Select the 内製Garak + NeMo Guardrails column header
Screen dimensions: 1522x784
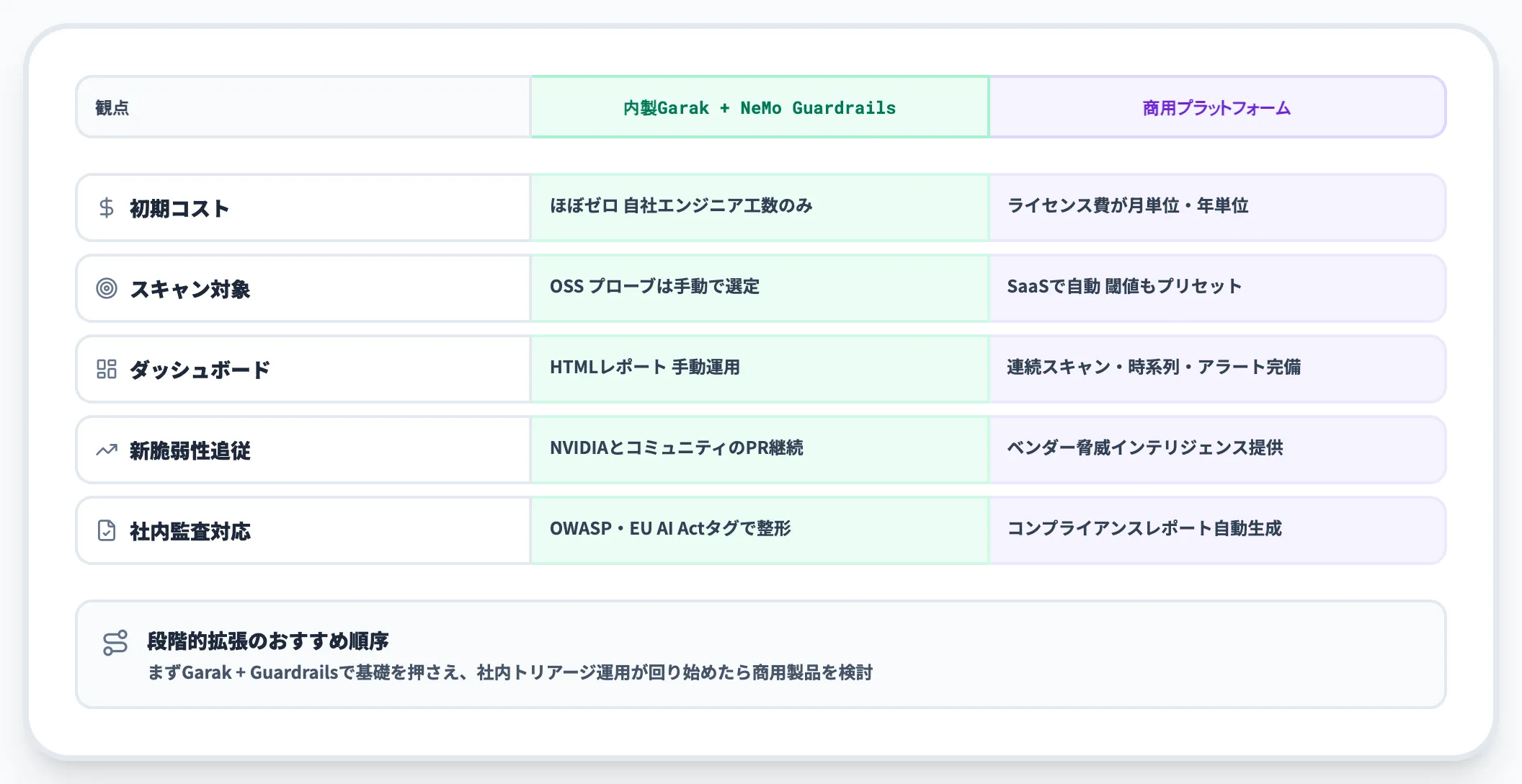760,107
